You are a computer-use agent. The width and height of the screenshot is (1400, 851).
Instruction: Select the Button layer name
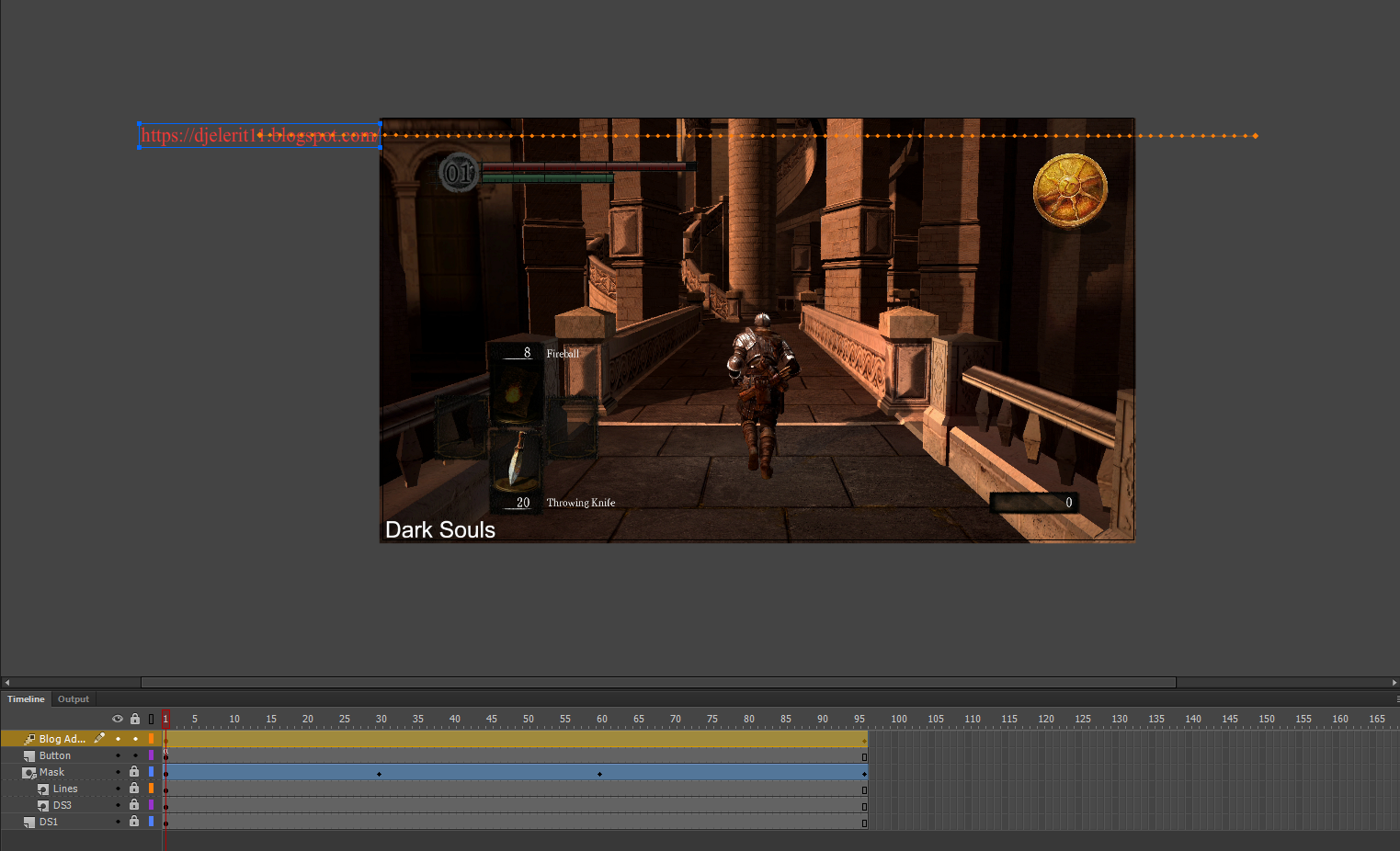pos(55,755)
